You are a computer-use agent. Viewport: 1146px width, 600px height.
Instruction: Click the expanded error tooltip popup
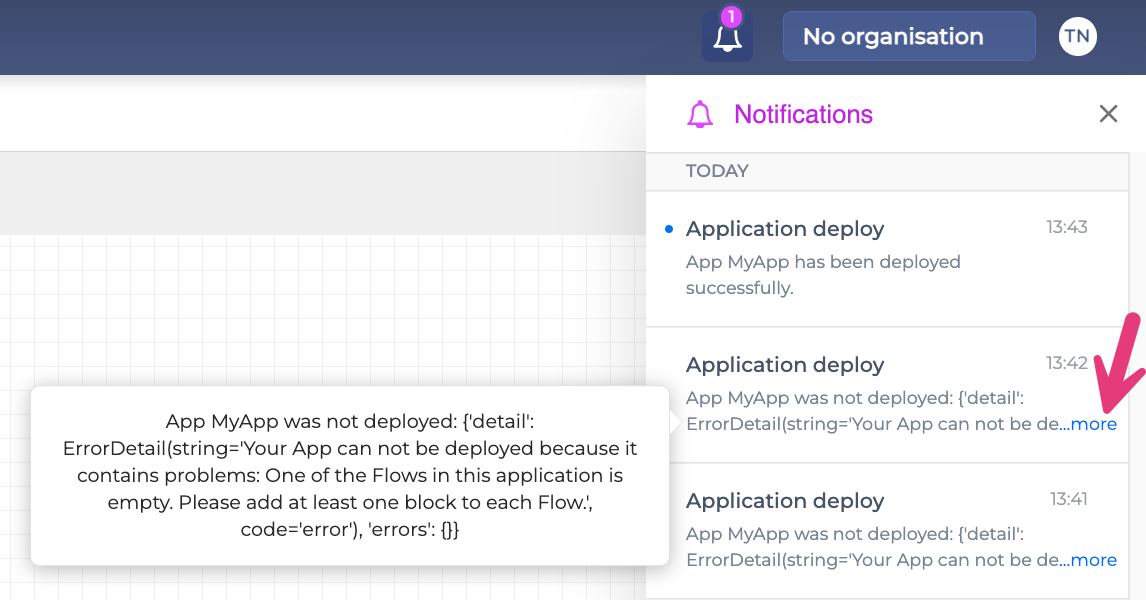point(350,476)
